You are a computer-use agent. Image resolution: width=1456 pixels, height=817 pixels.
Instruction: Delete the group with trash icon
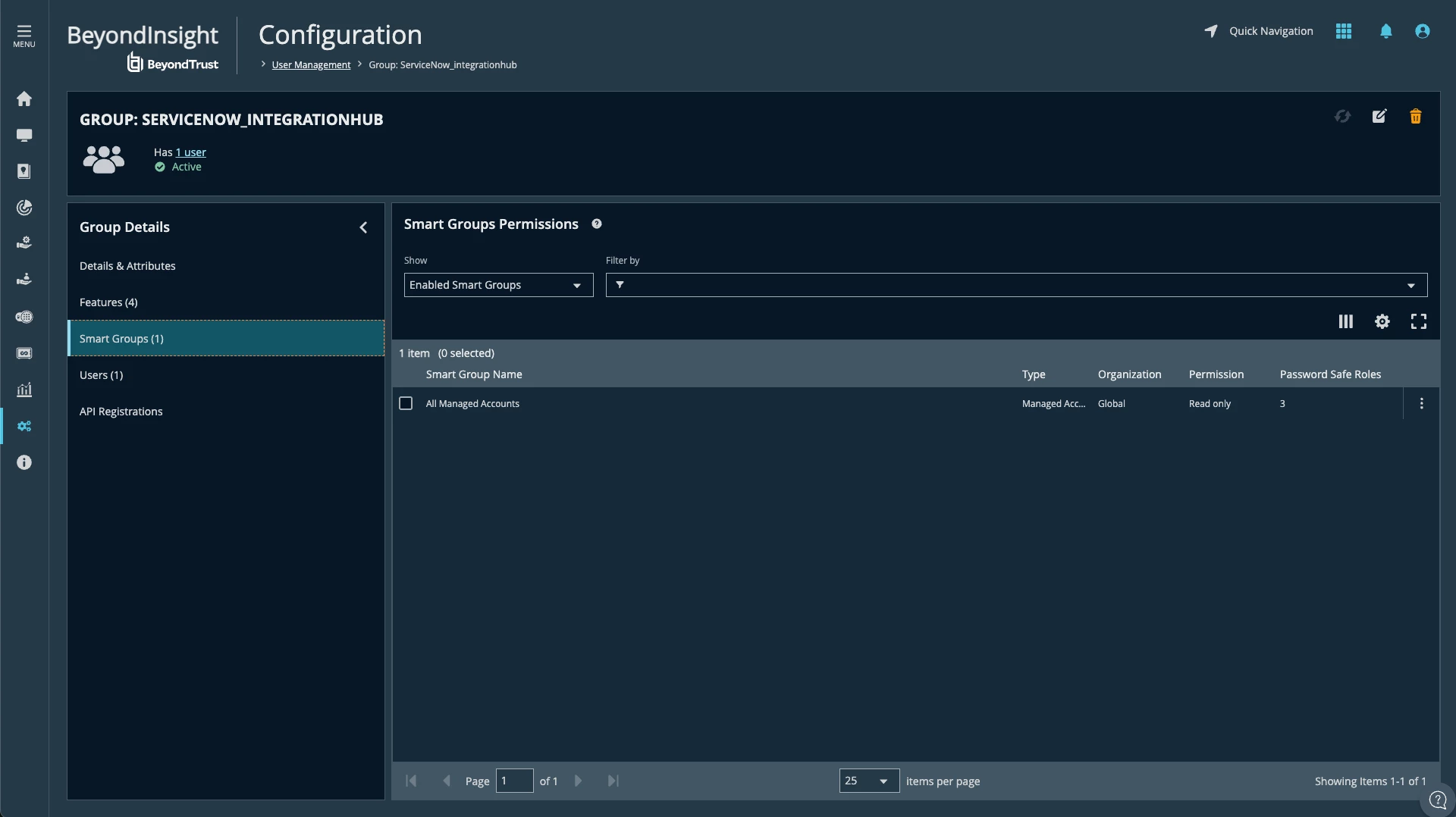click(x=1416, y=116)
